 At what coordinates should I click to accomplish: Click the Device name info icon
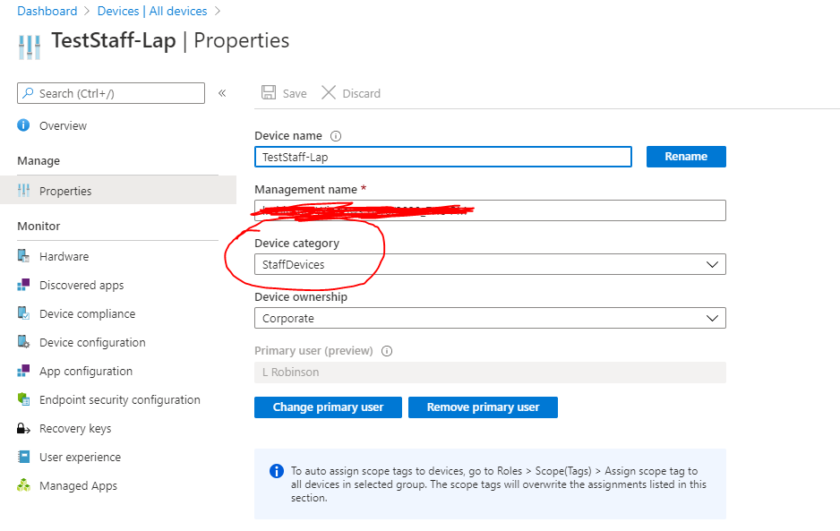coord(335,136)
